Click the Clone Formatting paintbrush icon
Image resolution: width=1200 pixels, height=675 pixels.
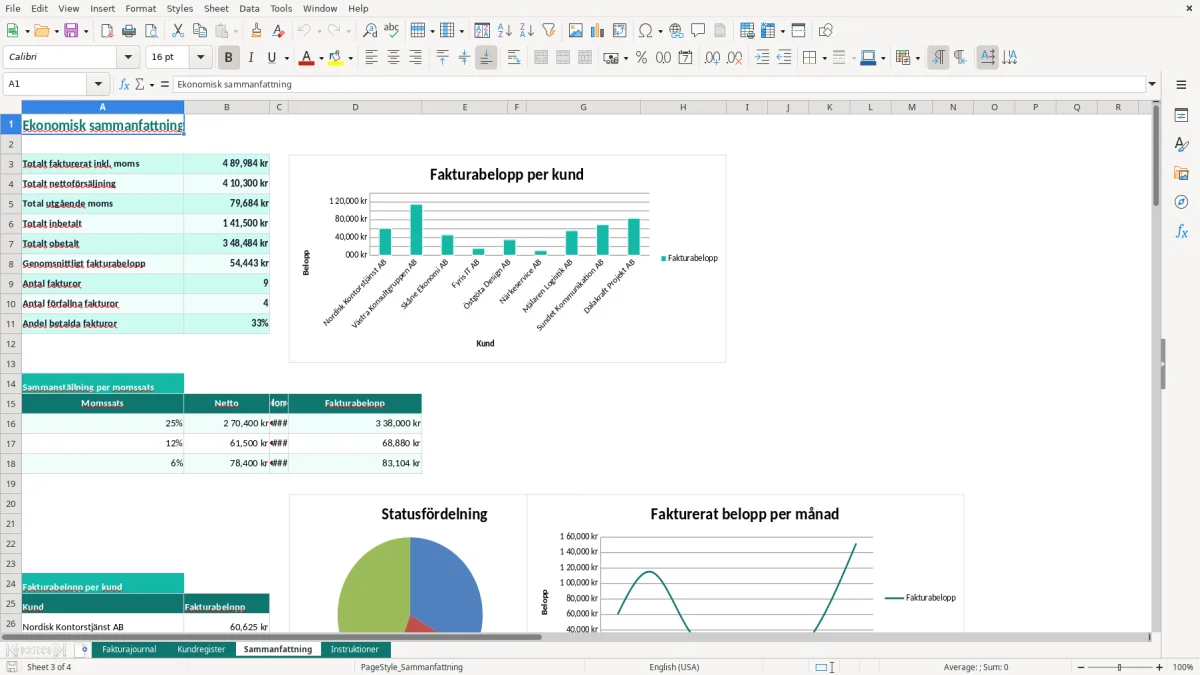coord(257,31)
